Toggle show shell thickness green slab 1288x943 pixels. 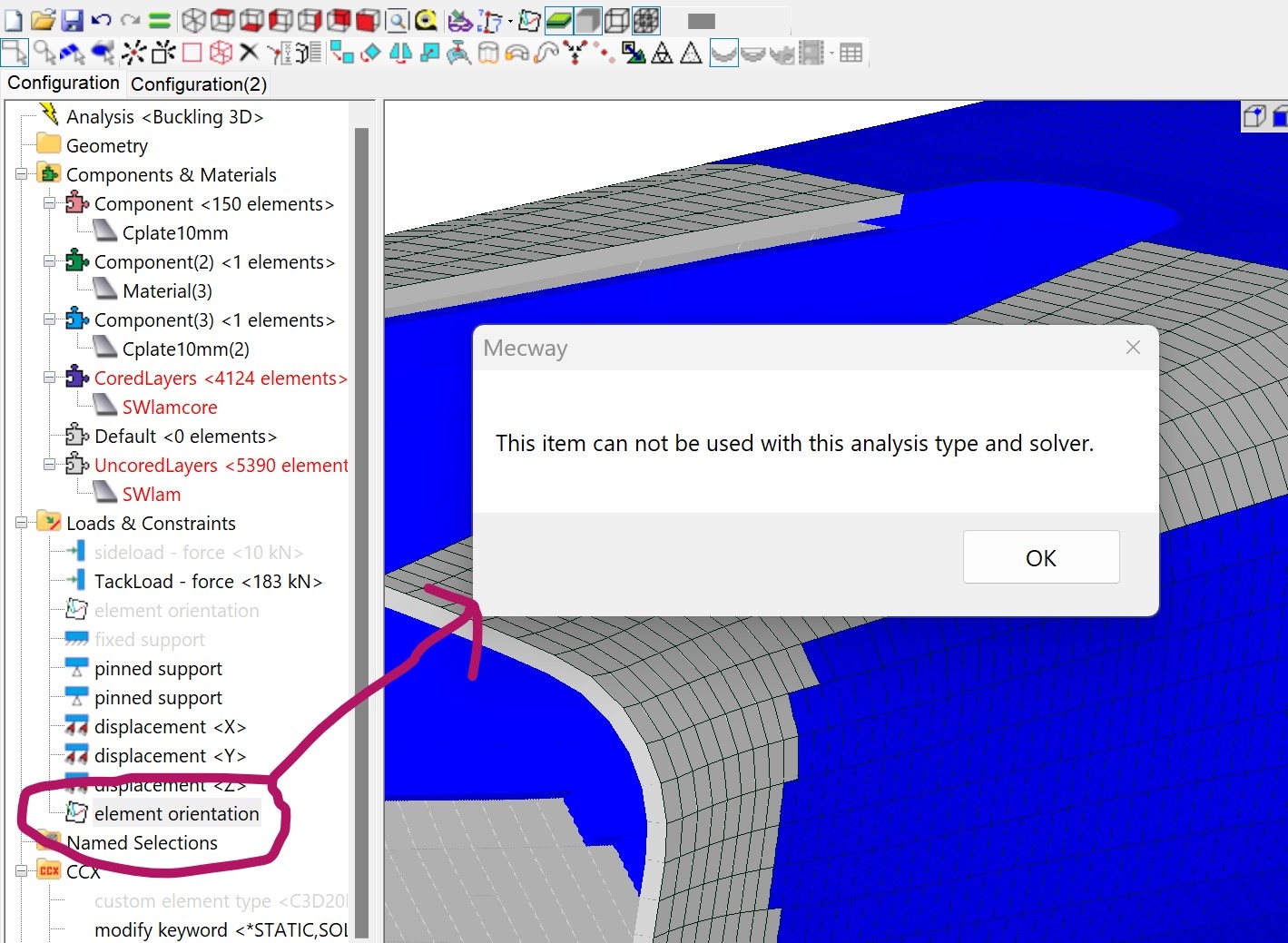tap(559, 20)
